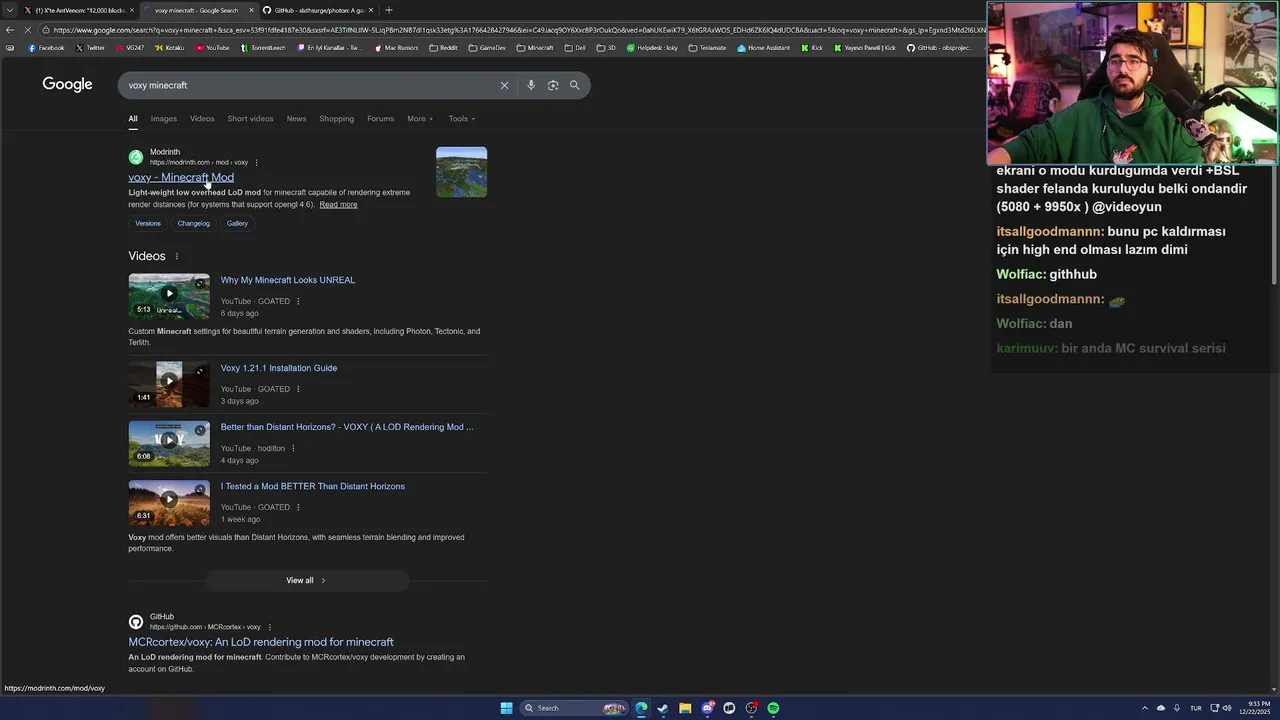Switch to the Images tab

(164, 119)
